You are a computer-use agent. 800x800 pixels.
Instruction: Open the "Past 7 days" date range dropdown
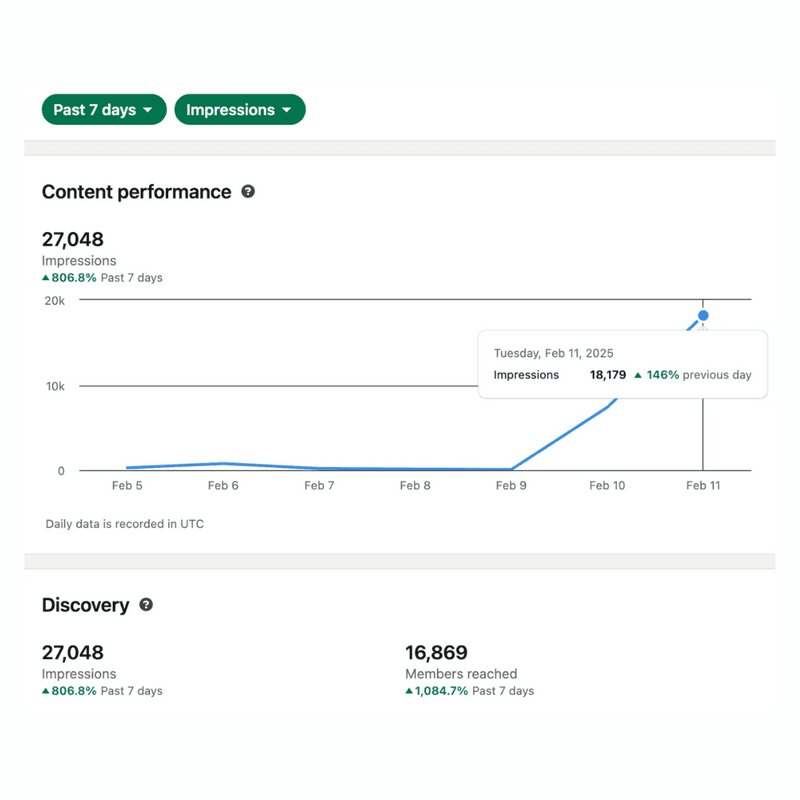104,110
